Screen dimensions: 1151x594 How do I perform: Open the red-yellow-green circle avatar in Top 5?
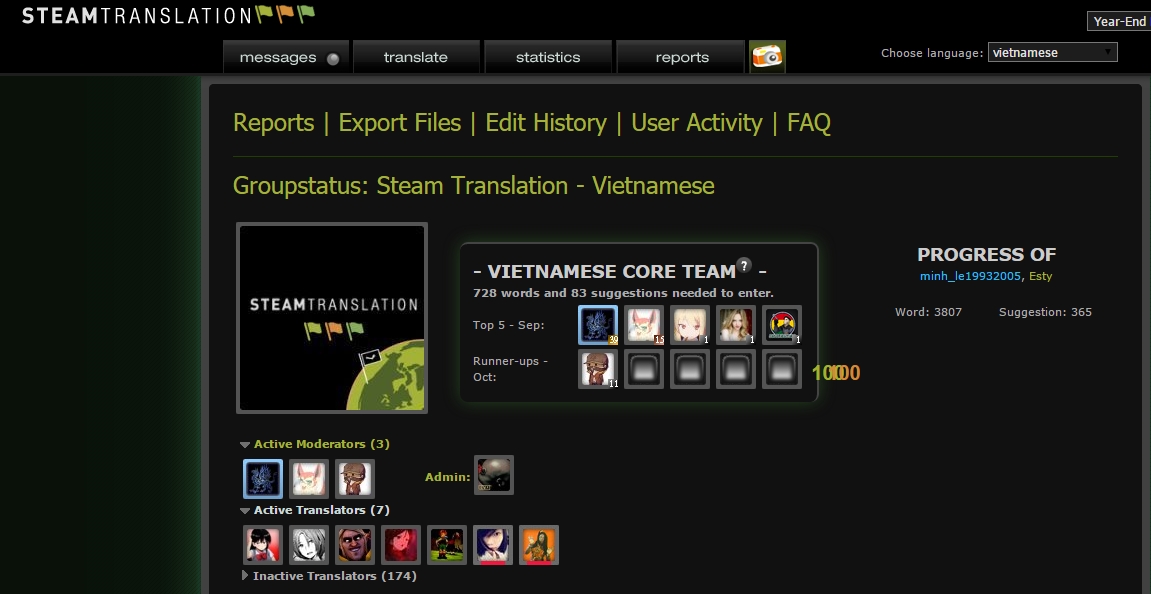pyautogui.click(x=782, y=325)
